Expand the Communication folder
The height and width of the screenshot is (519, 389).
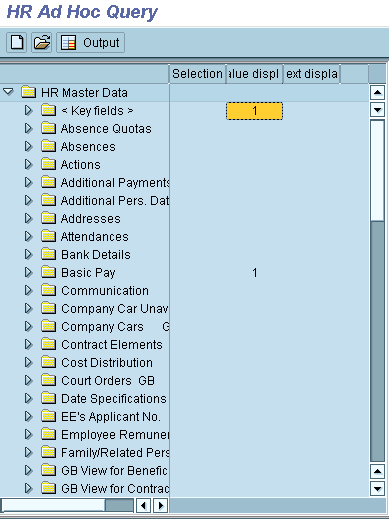click(29, 290)
